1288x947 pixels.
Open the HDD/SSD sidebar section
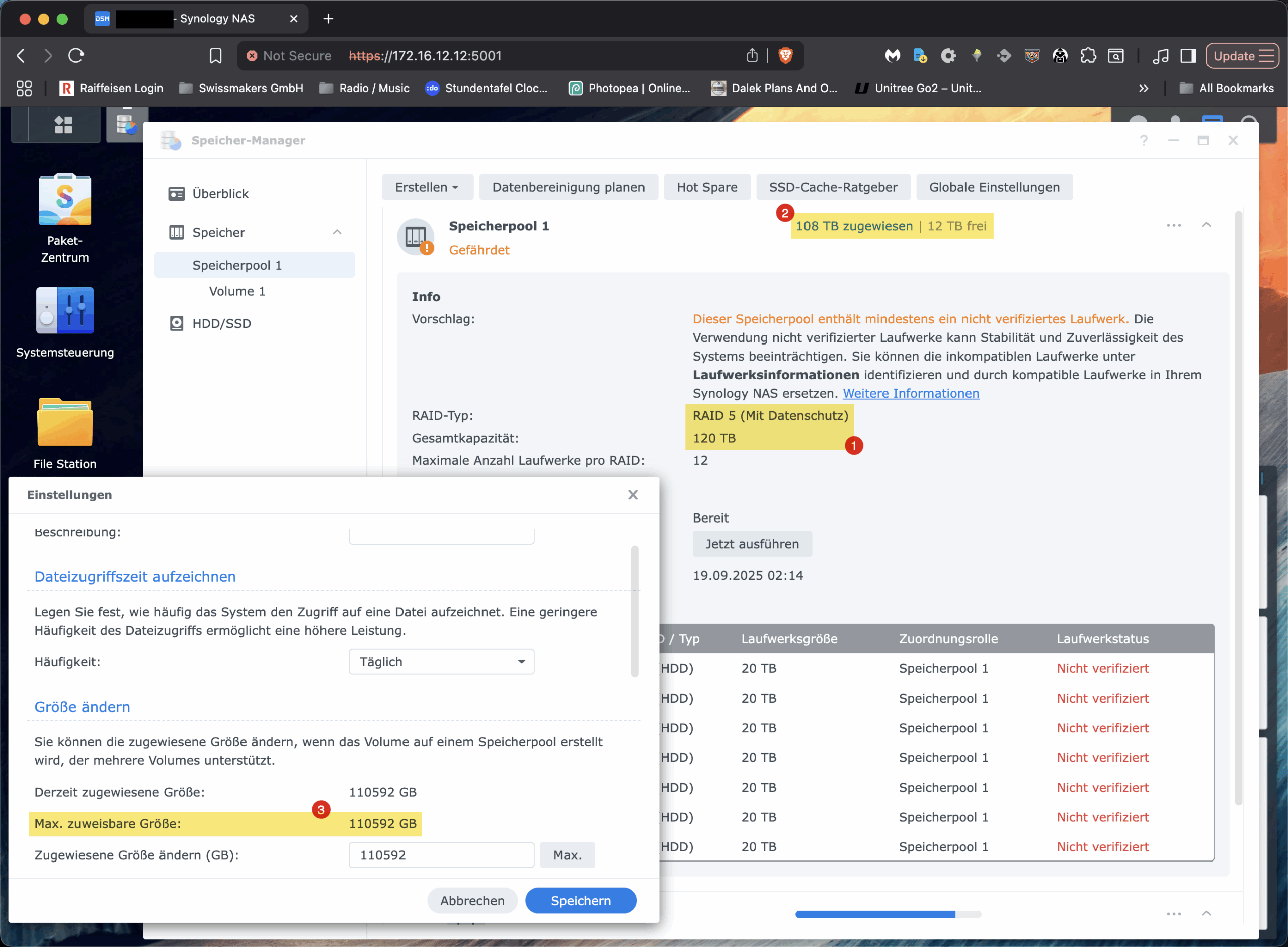point(221,324)
